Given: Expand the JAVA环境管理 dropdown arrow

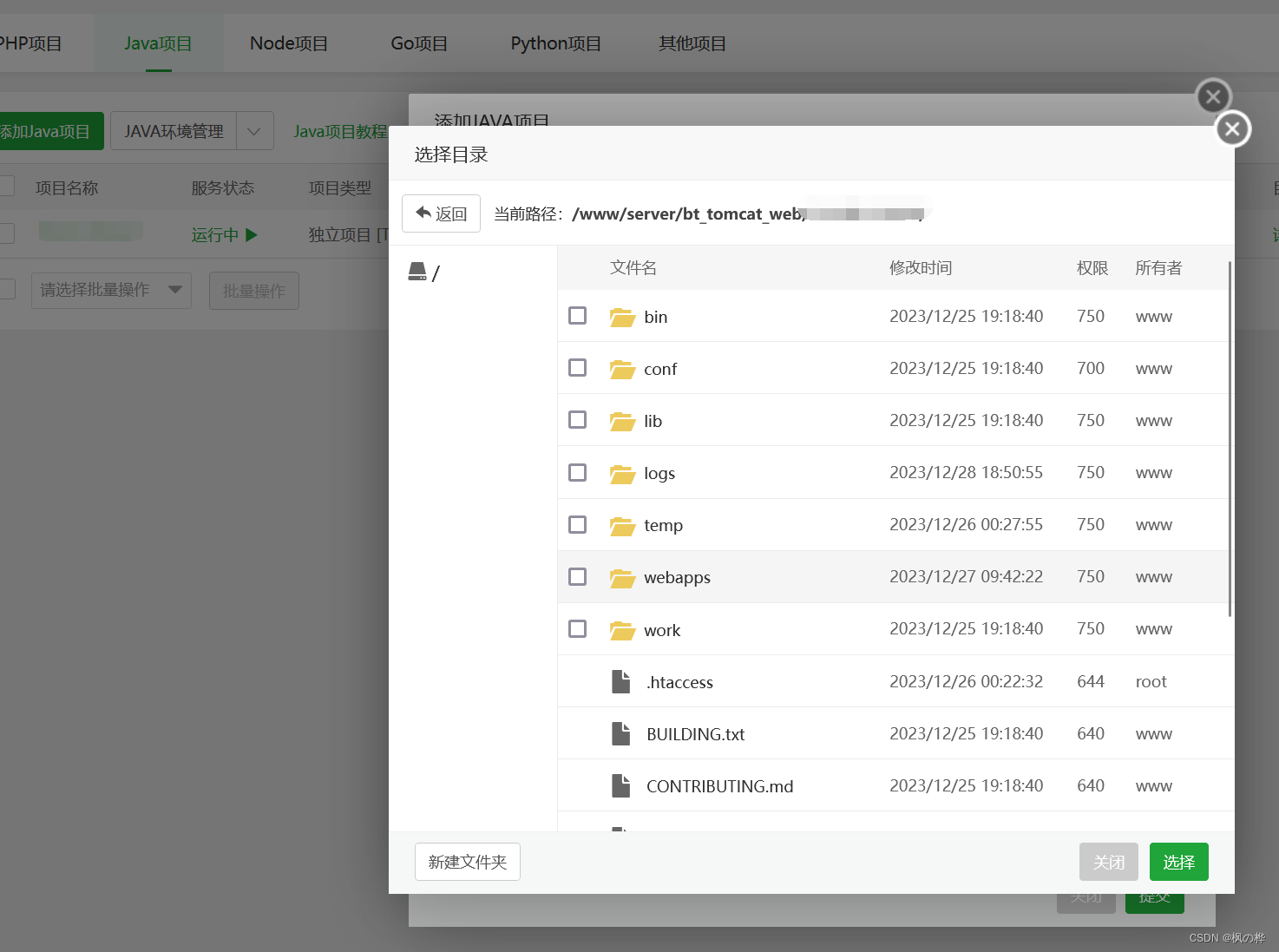Looking at the screenshot, I should click(x=254, y=131).
